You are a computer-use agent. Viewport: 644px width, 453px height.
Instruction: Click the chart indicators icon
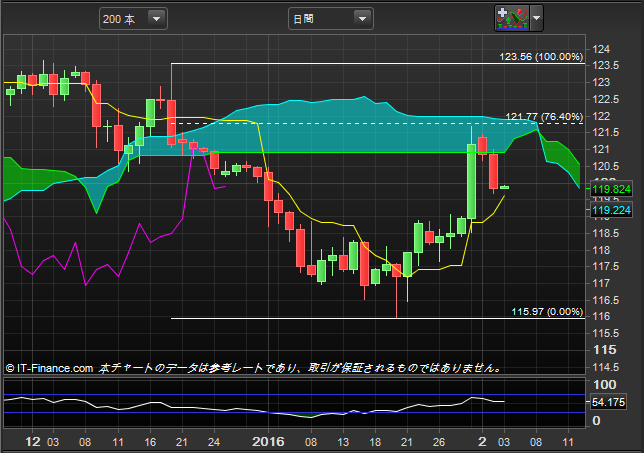[512, 18]
